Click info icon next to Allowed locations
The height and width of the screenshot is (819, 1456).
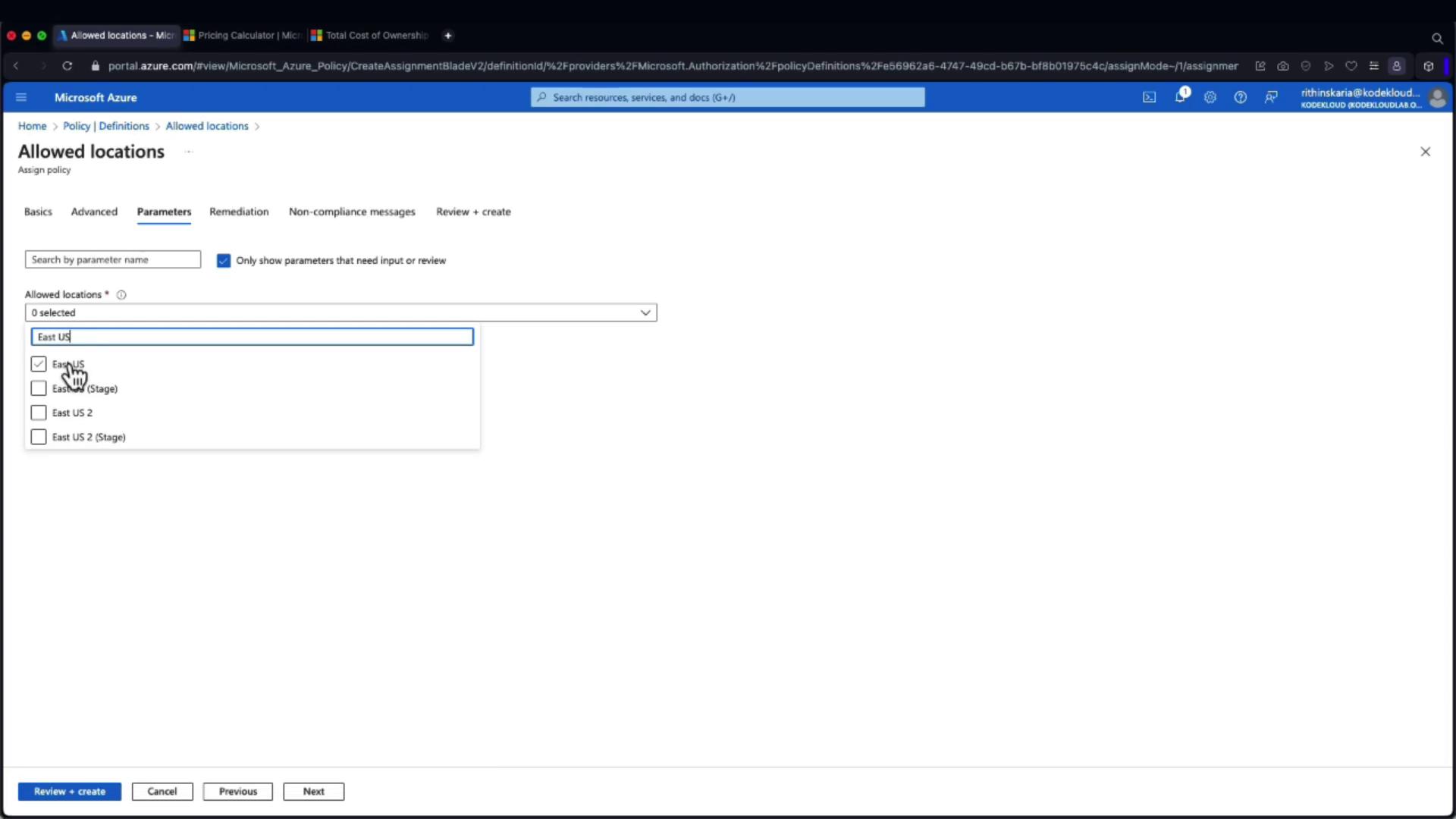click(121, 295)
